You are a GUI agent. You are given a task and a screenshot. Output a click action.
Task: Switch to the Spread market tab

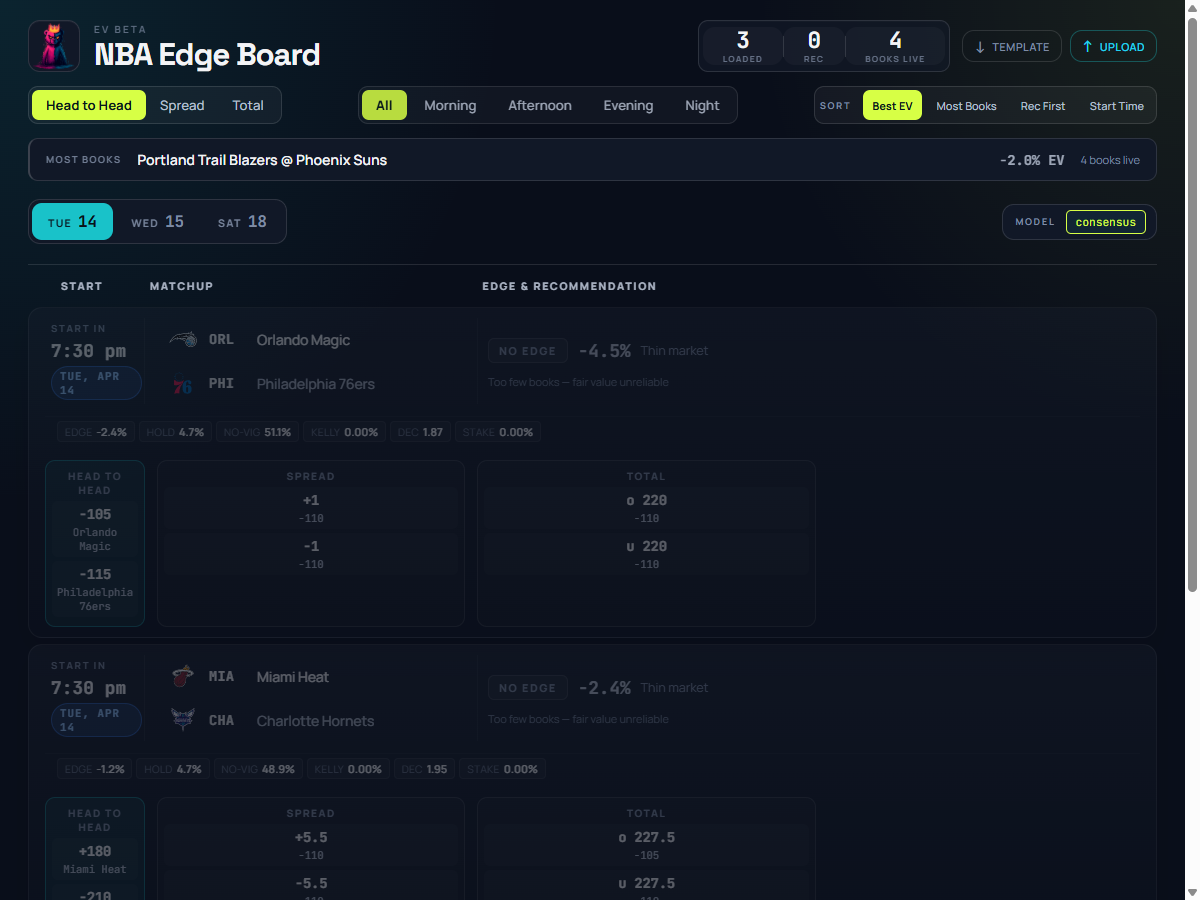[182, 105]
